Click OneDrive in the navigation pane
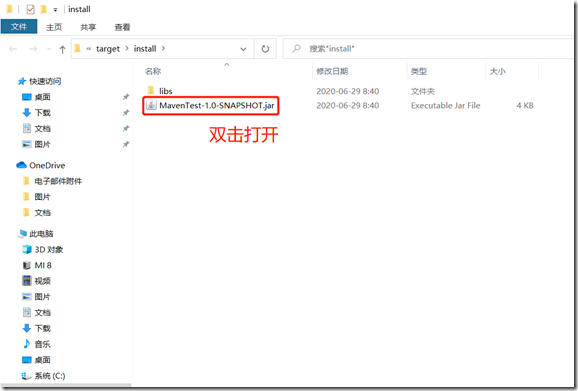The image size is (578, 391). pyautogui.click(x=47, y=165)
